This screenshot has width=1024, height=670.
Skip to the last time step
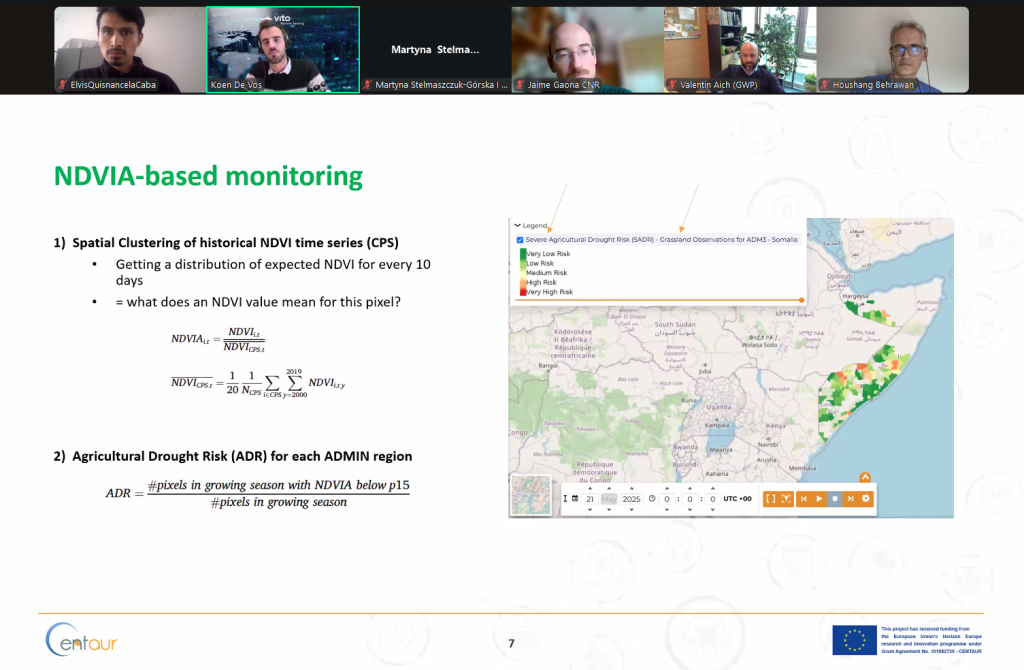851,498
